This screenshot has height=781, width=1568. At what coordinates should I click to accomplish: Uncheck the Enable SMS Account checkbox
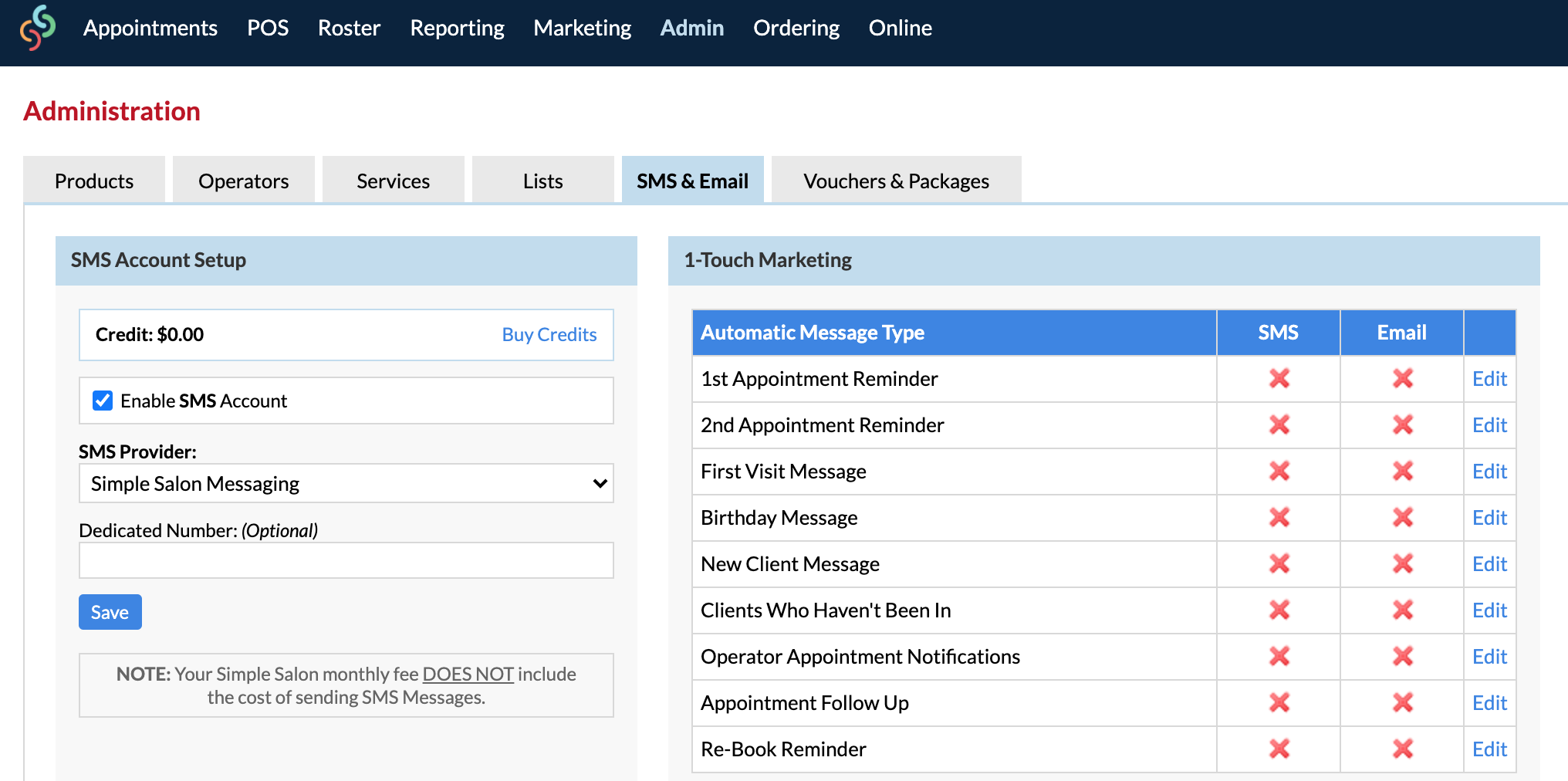pos(103,401)
